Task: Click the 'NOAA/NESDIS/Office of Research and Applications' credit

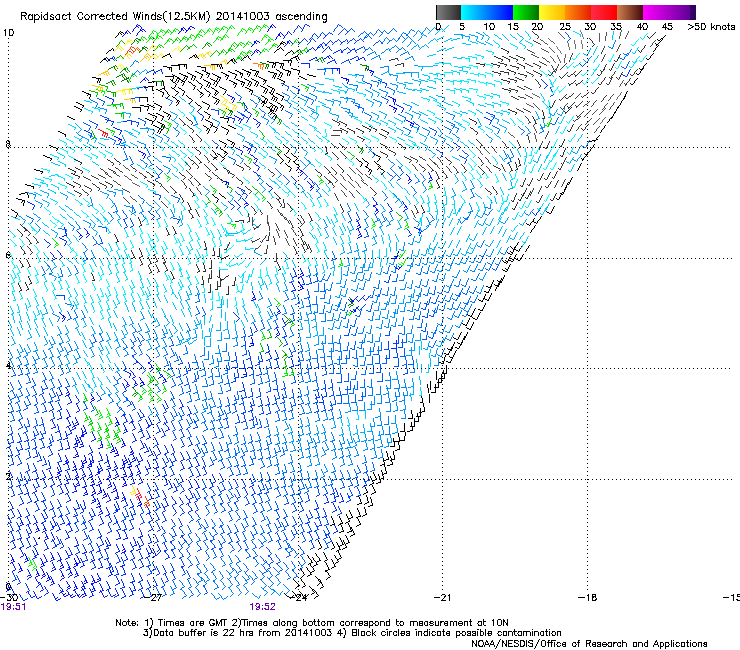Action: click(589, 644)
